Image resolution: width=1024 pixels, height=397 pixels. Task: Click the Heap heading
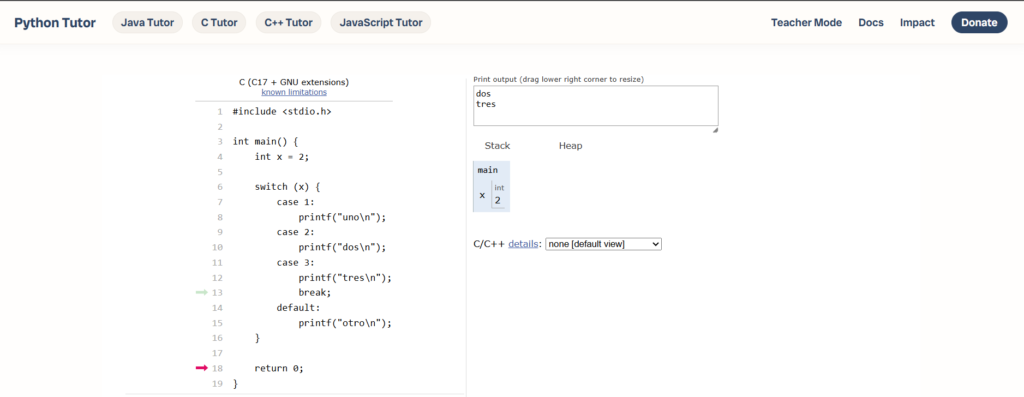coord(570,146)
